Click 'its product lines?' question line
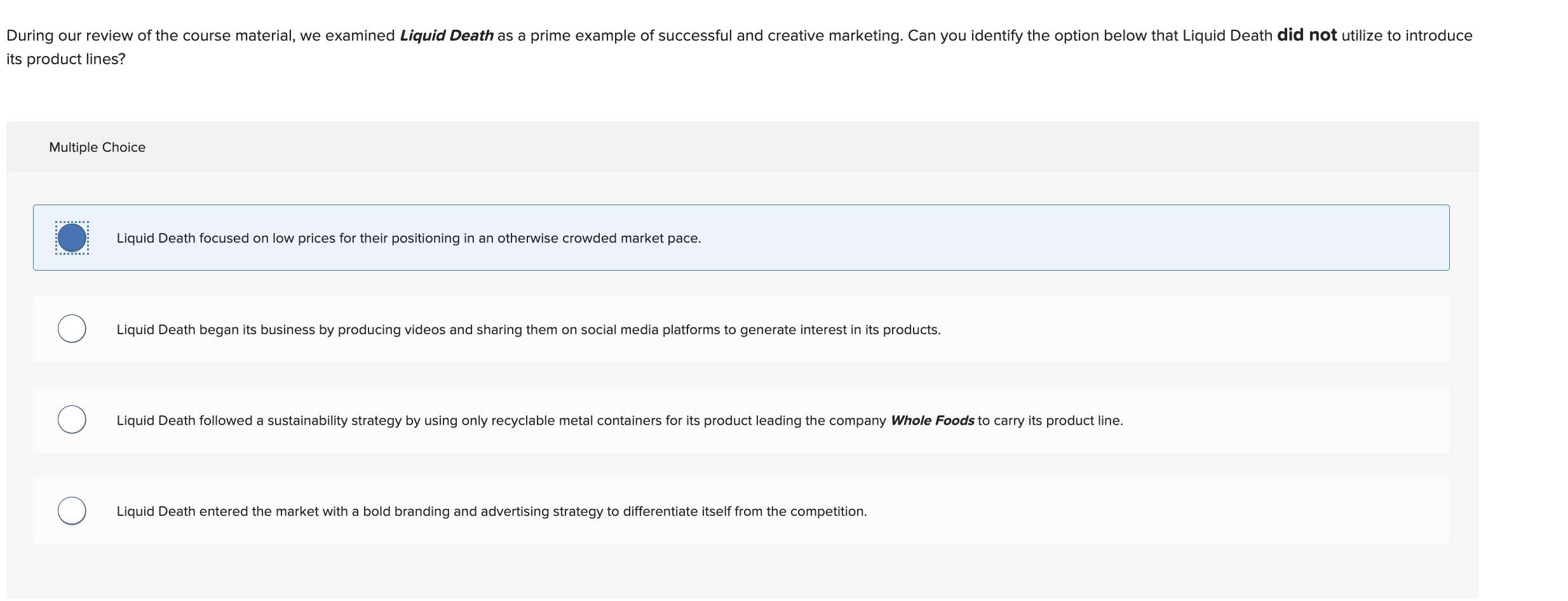The width and height of the screenshot is (1568, 601). click(x=66, y=59)
